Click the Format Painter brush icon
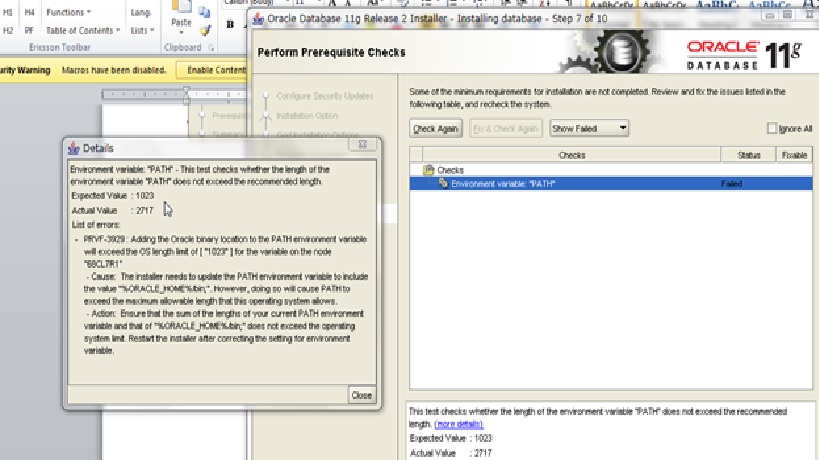Screen dimensions: 819x460 pos(204,29)
